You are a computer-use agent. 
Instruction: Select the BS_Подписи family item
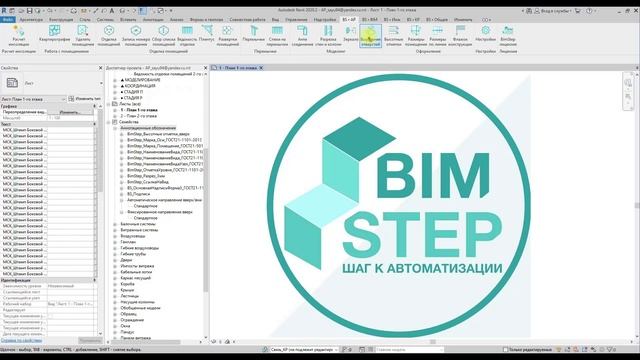[x=139, y=194]
